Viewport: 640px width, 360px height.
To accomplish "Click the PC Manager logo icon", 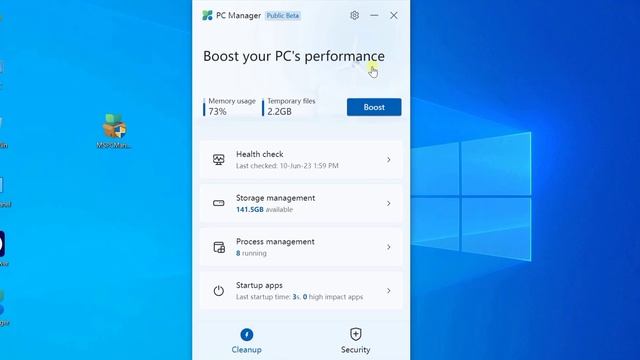I will tap(207, 16).
